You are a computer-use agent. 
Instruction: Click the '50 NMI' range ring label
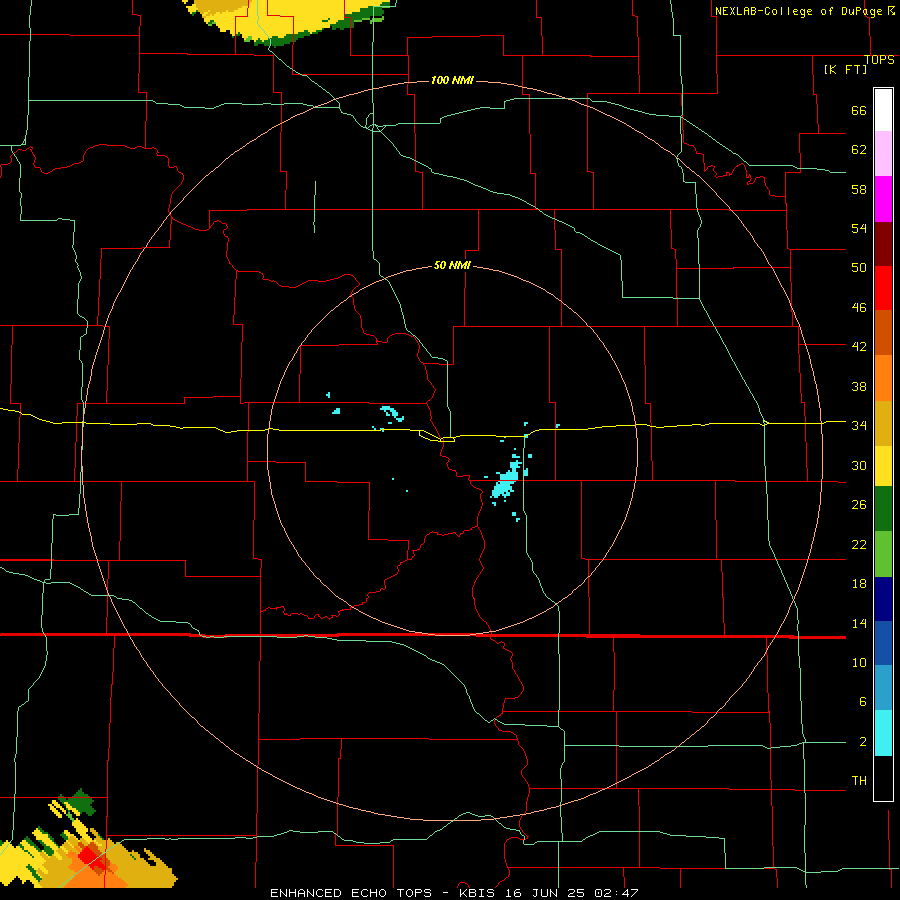click(452, 265)
